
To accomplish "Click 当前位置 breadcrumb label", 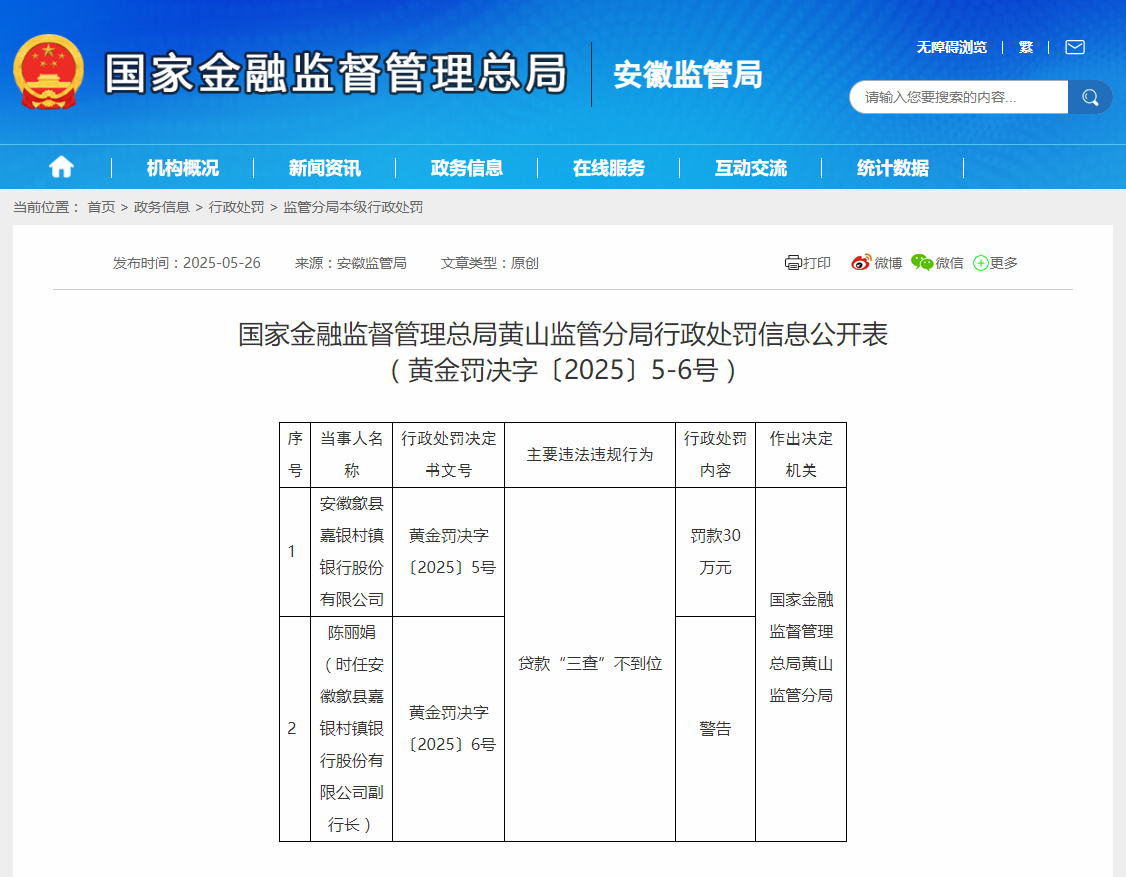I will (45, 207).
